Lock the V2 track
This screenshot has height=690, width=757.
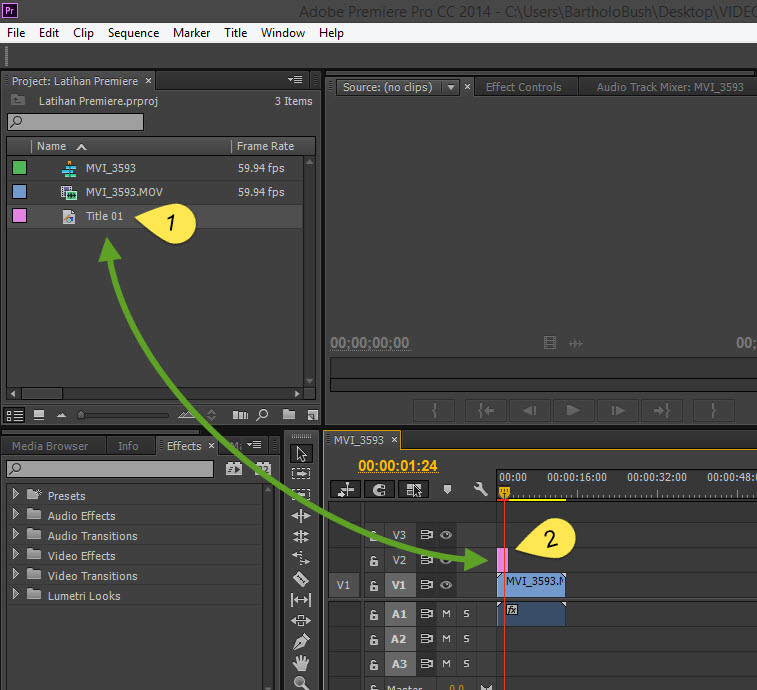pos(374,560)
